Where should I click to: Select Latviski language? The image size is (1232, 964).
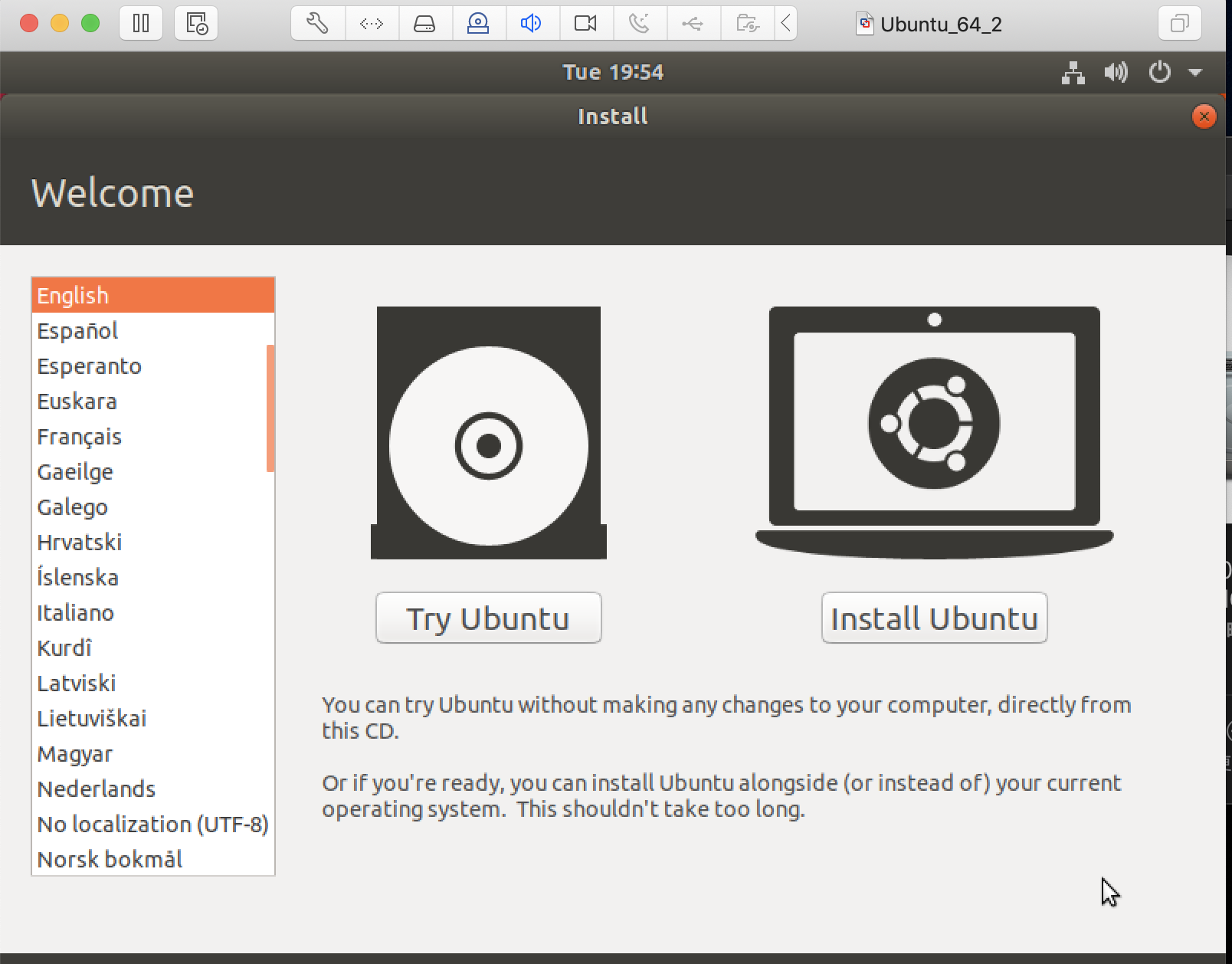(152, 683)
